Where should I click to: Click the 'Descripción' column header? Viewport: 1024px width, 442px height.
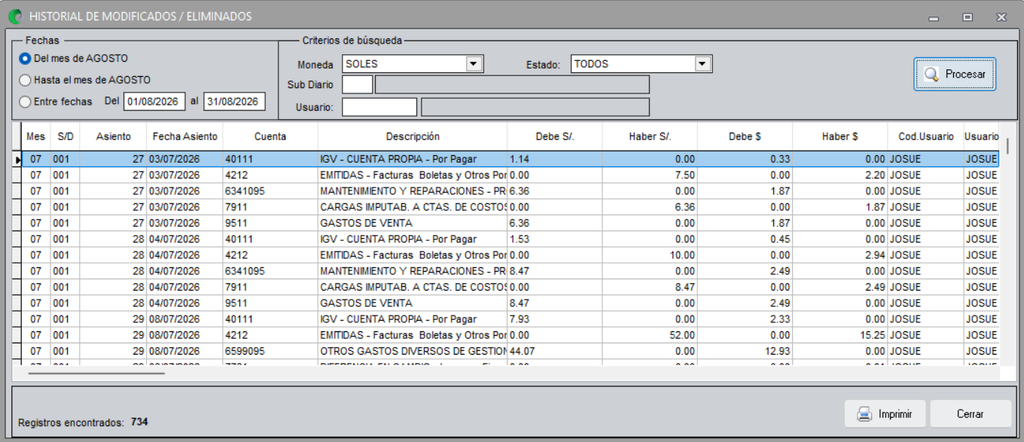coord(413,136)
